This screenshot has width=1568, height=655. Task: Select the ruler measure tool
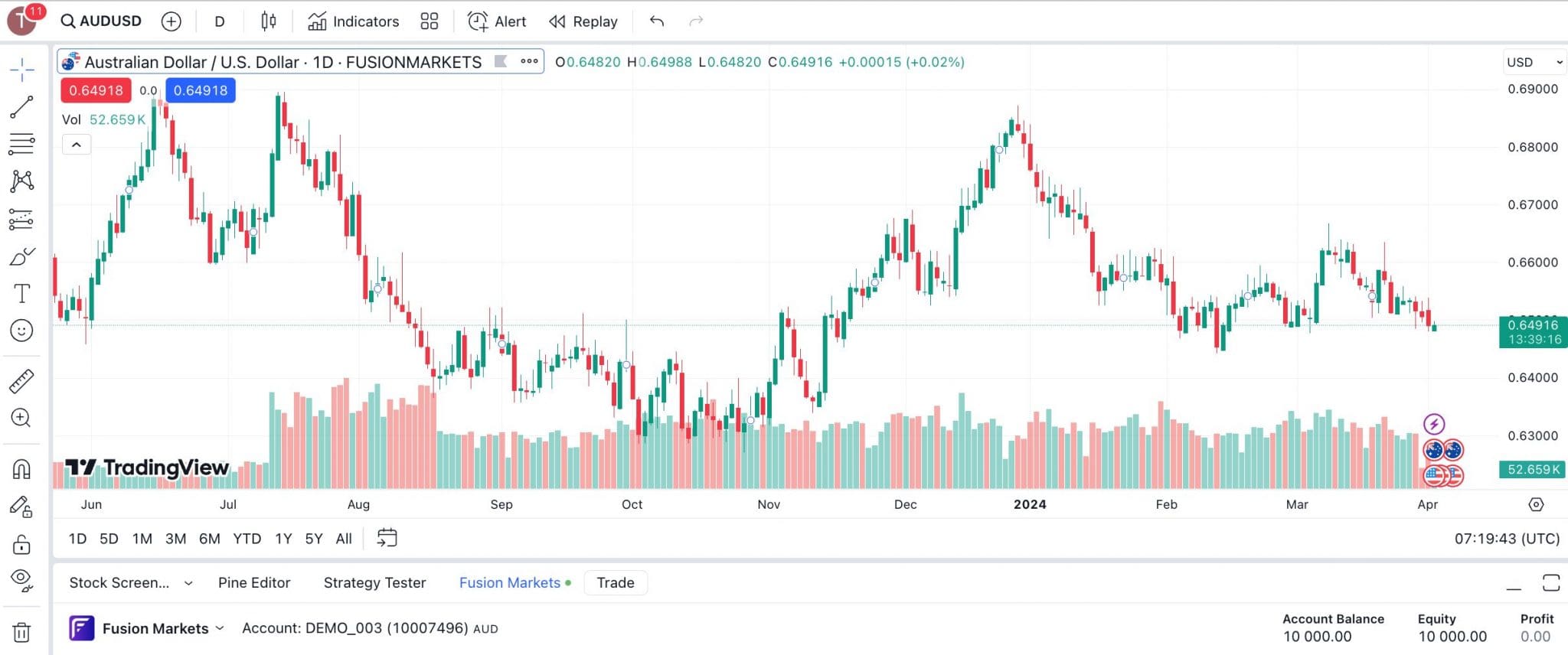21,381
